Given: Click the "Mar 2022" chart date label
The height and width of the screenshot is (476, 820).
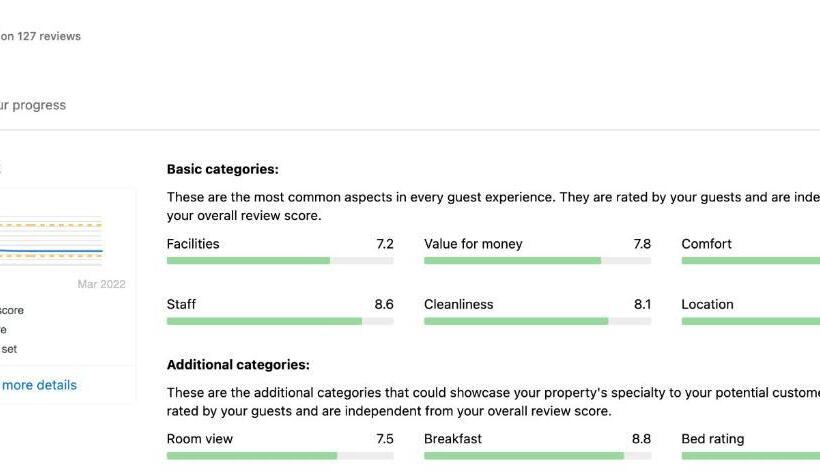Looking at the screenshot, I should (101, 284).
